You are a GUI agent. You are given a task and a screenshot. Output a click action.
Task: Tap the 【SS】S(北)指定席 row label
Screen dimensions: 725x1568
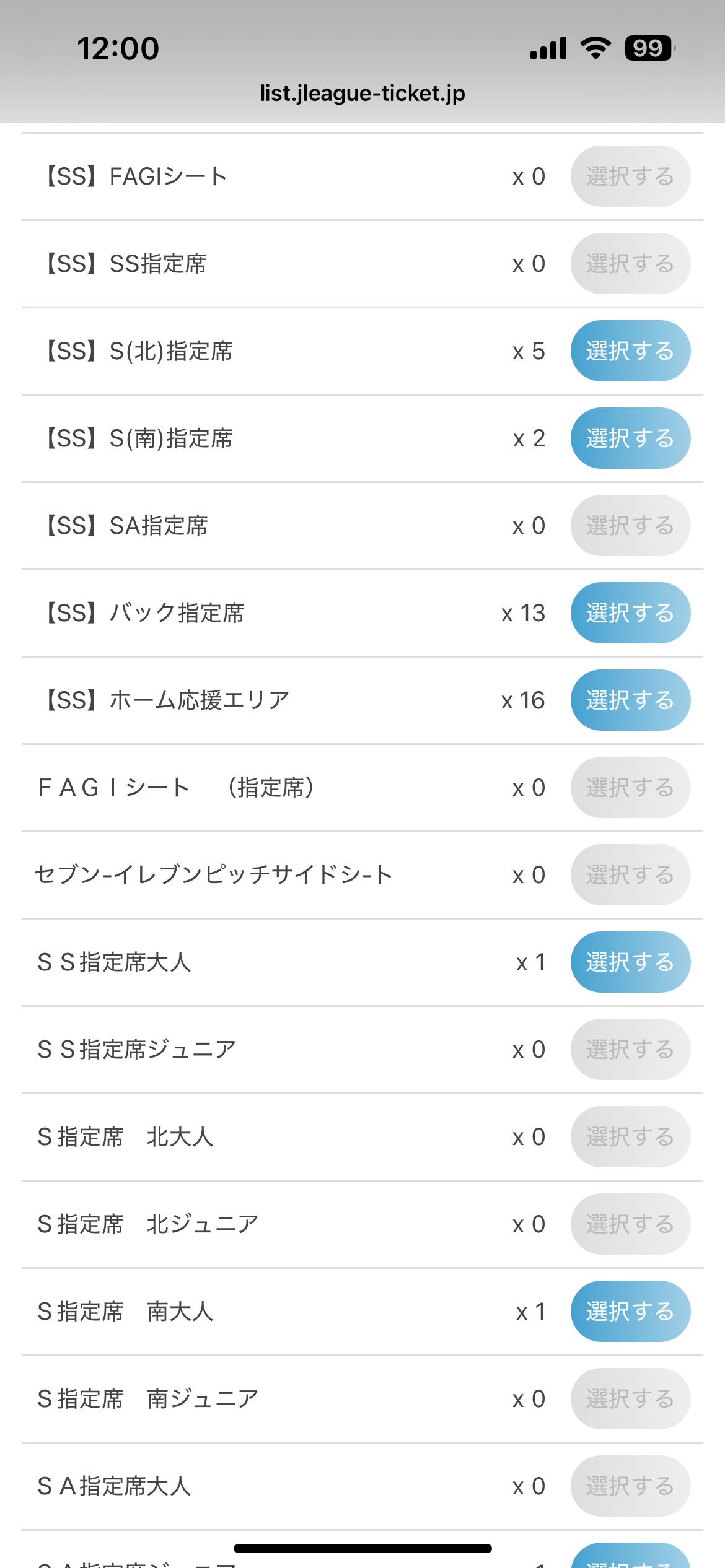tap(137, 351)
